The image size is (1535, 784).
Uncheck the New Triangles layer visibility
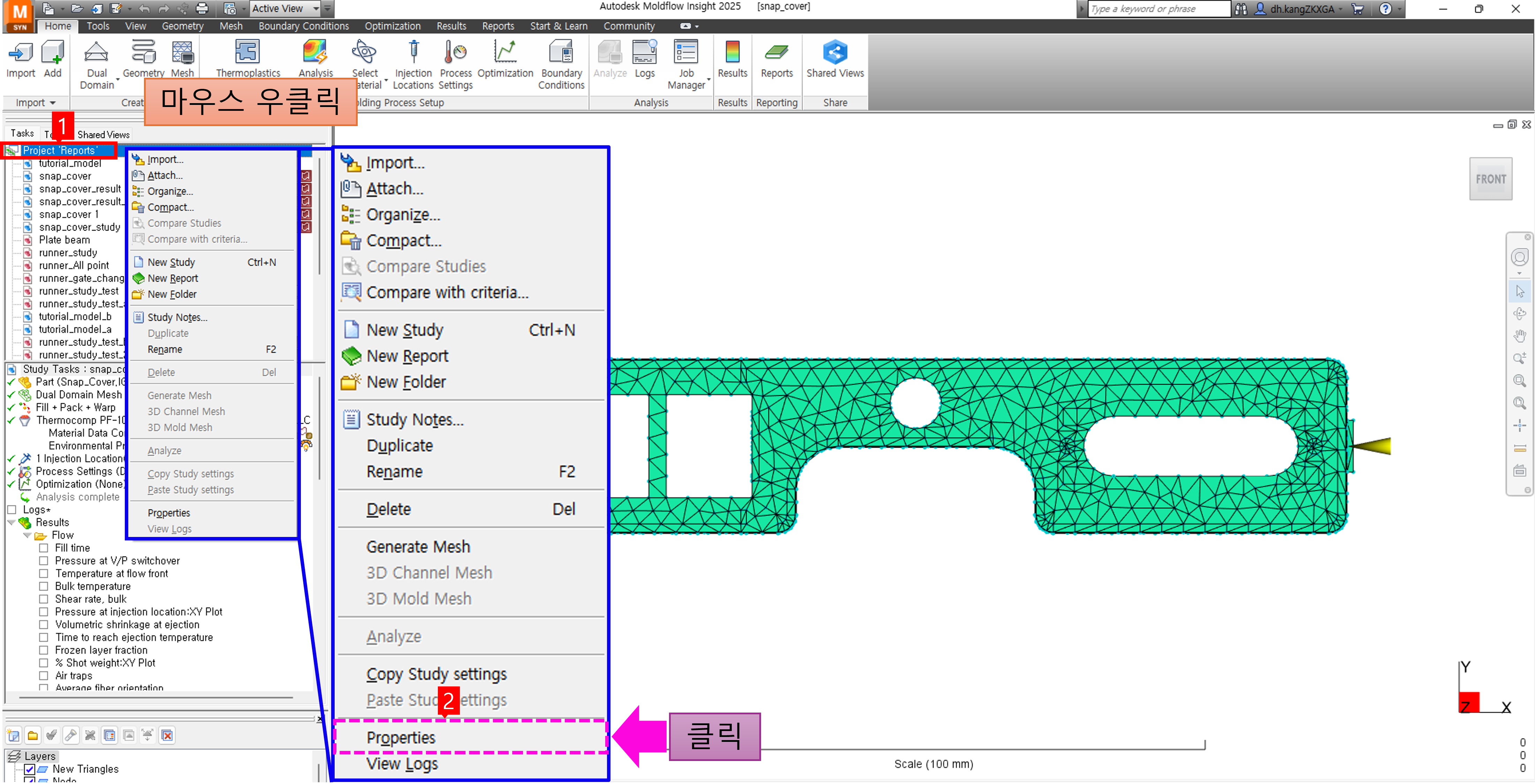[x=29, y=770]
